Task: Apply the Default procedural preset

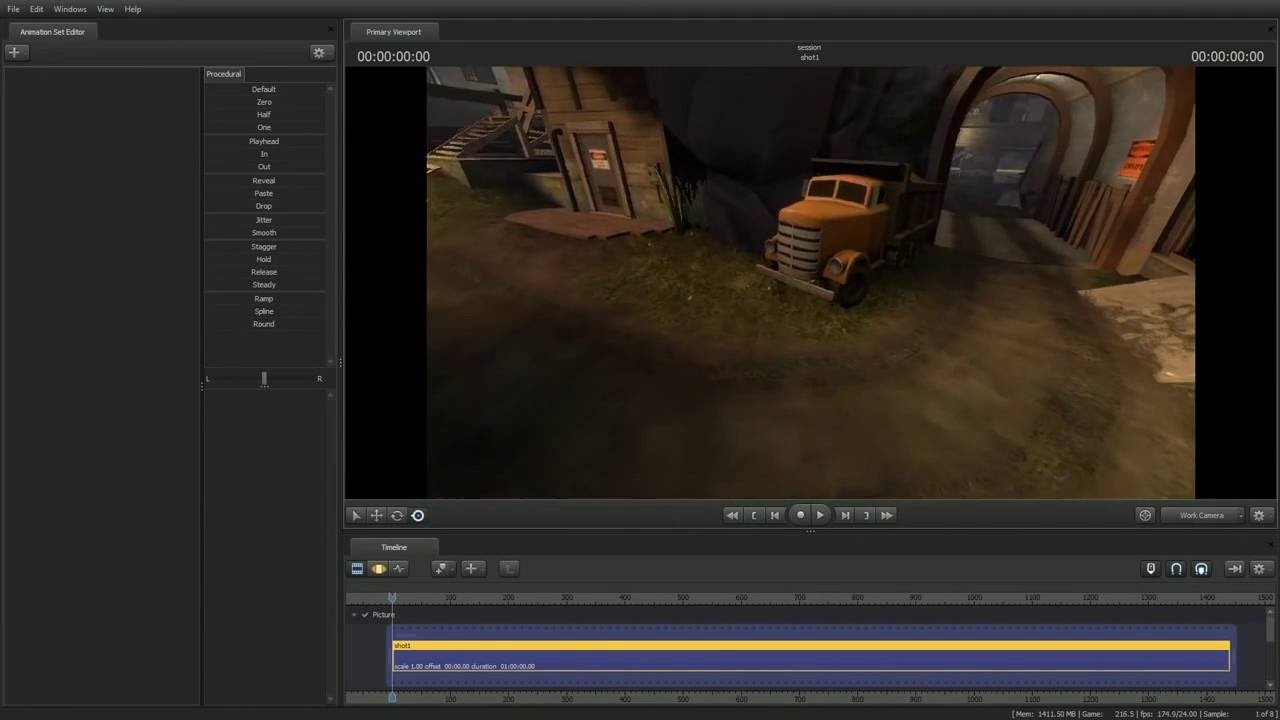Action: (x=264, y=89)
